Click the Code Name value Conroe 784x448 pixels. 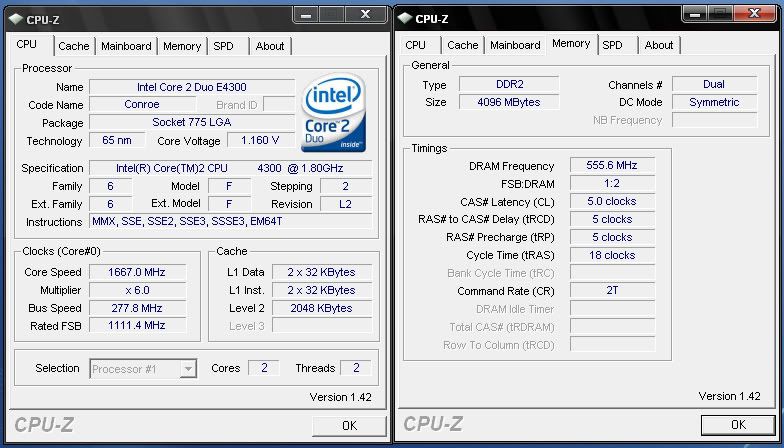click(x=142, y=104)
